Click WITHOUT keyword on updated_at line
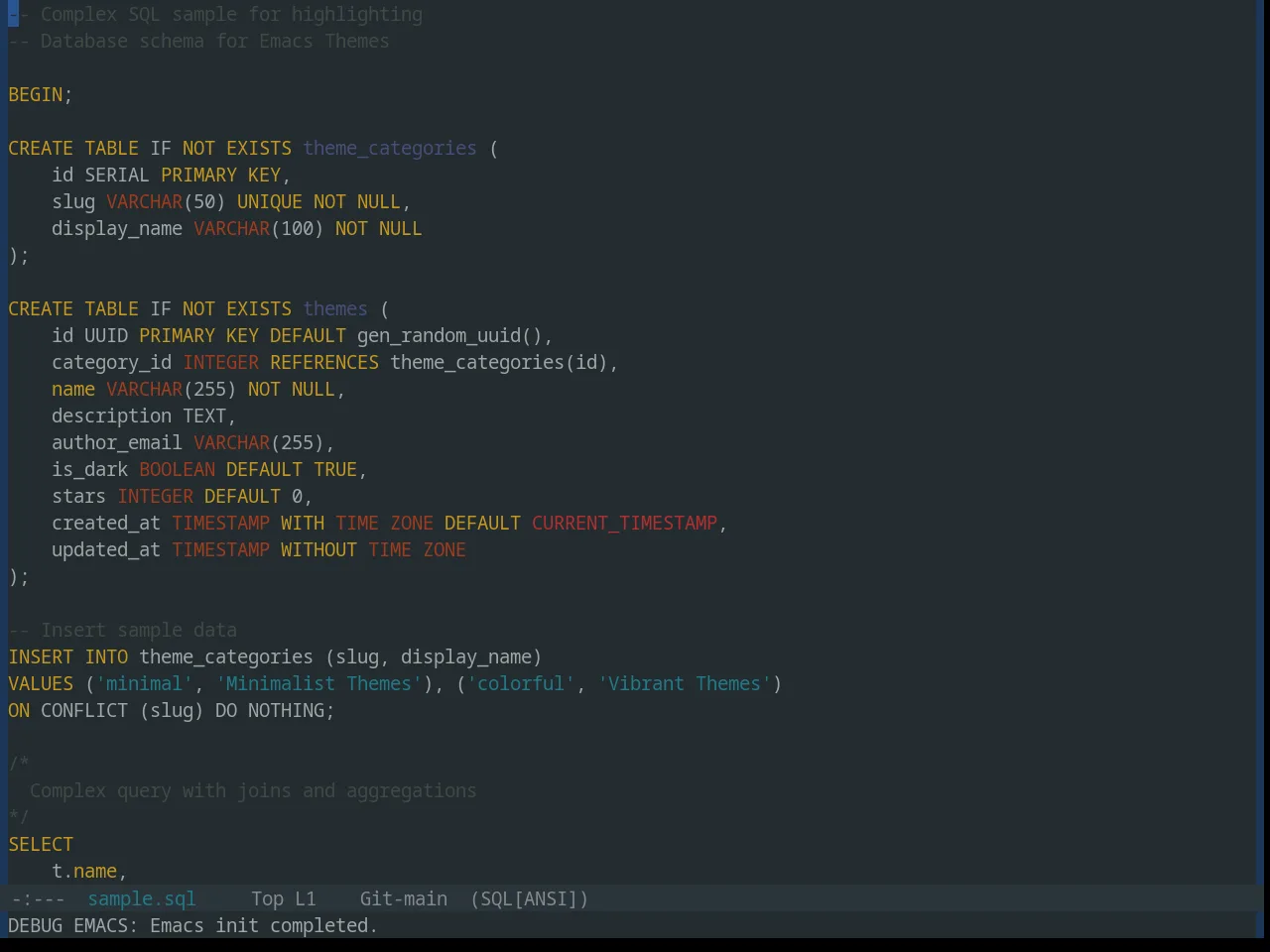This screenshot has height=952, width=1270. coord(318,550)
